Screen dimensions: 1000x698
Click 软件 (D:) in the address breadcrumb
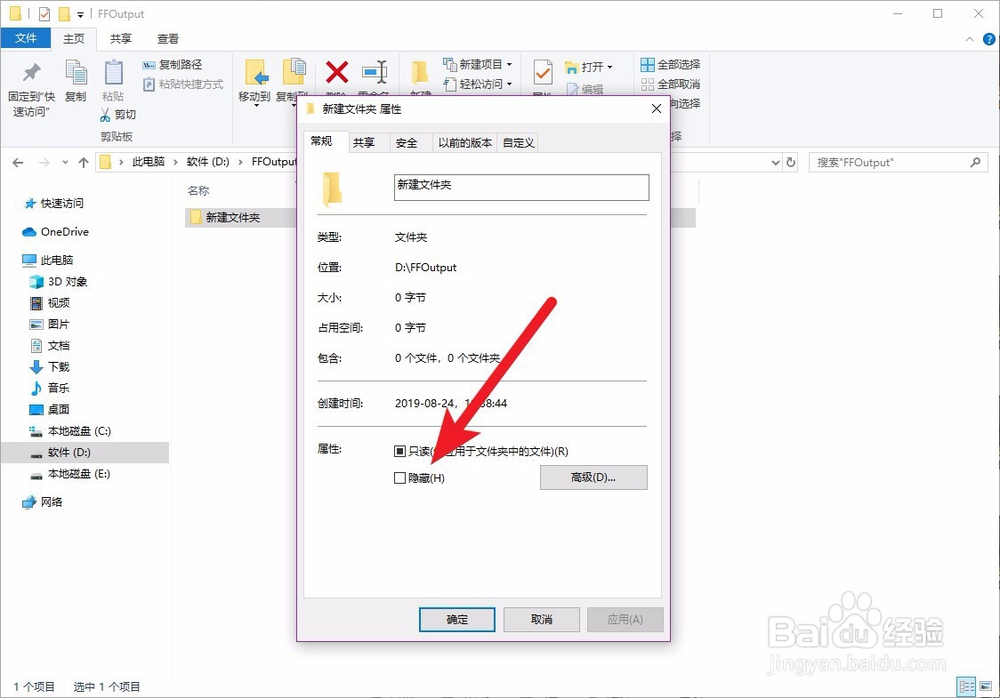pos(208,162)
